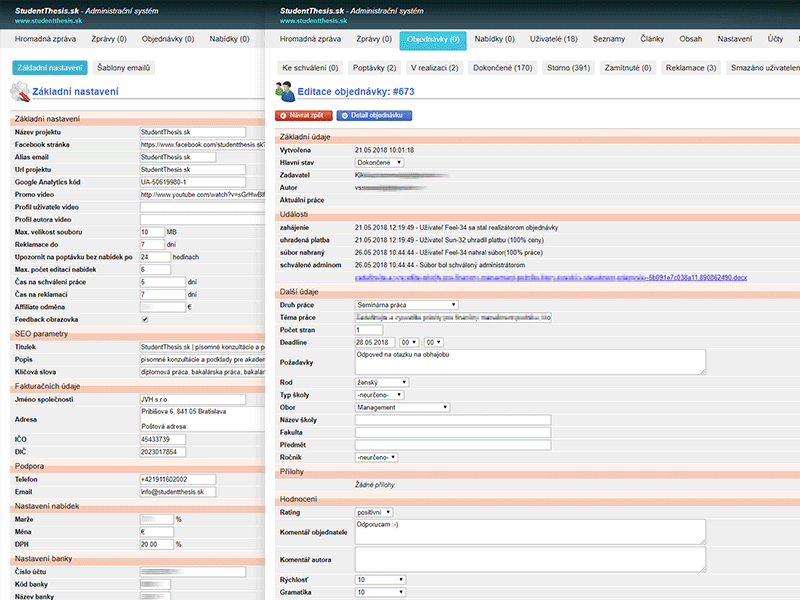Expand the Druh práce dropdown
Screen dimensions: 800x600
coord(407,305)
